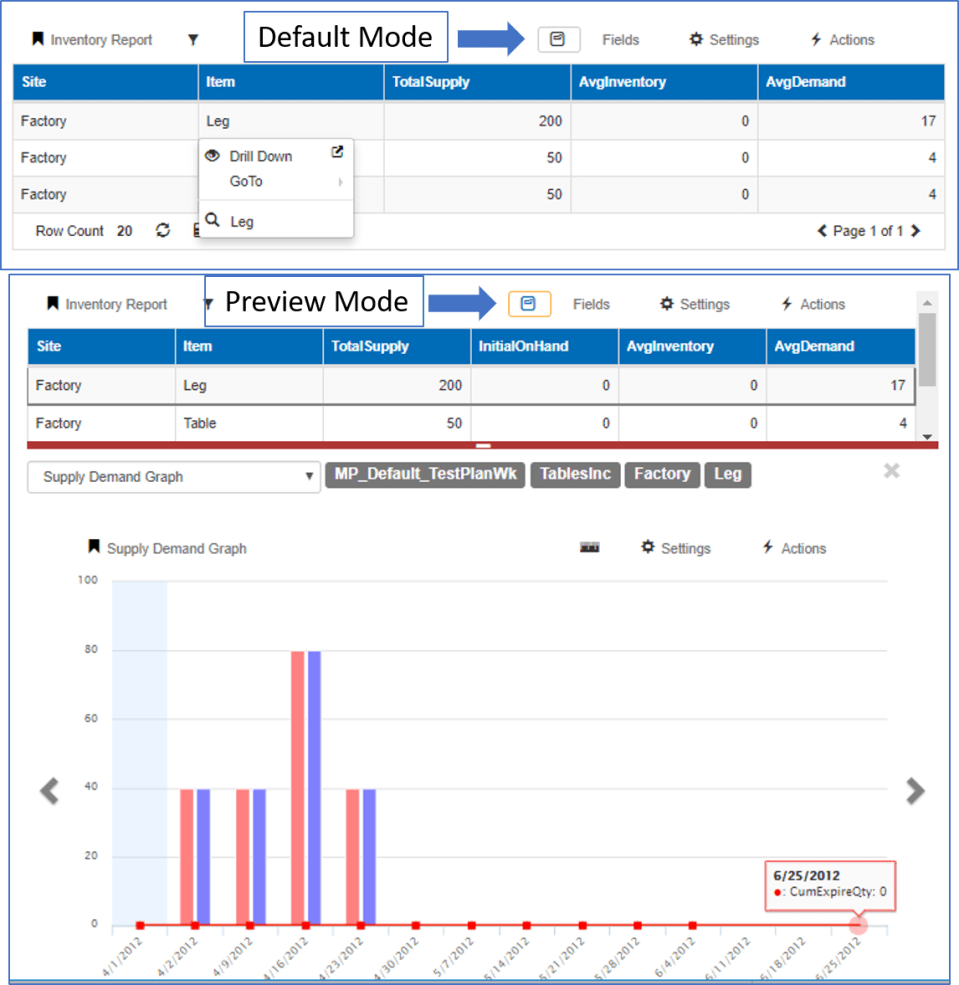Refresh the table using the refresh icon

click(162, 231)
